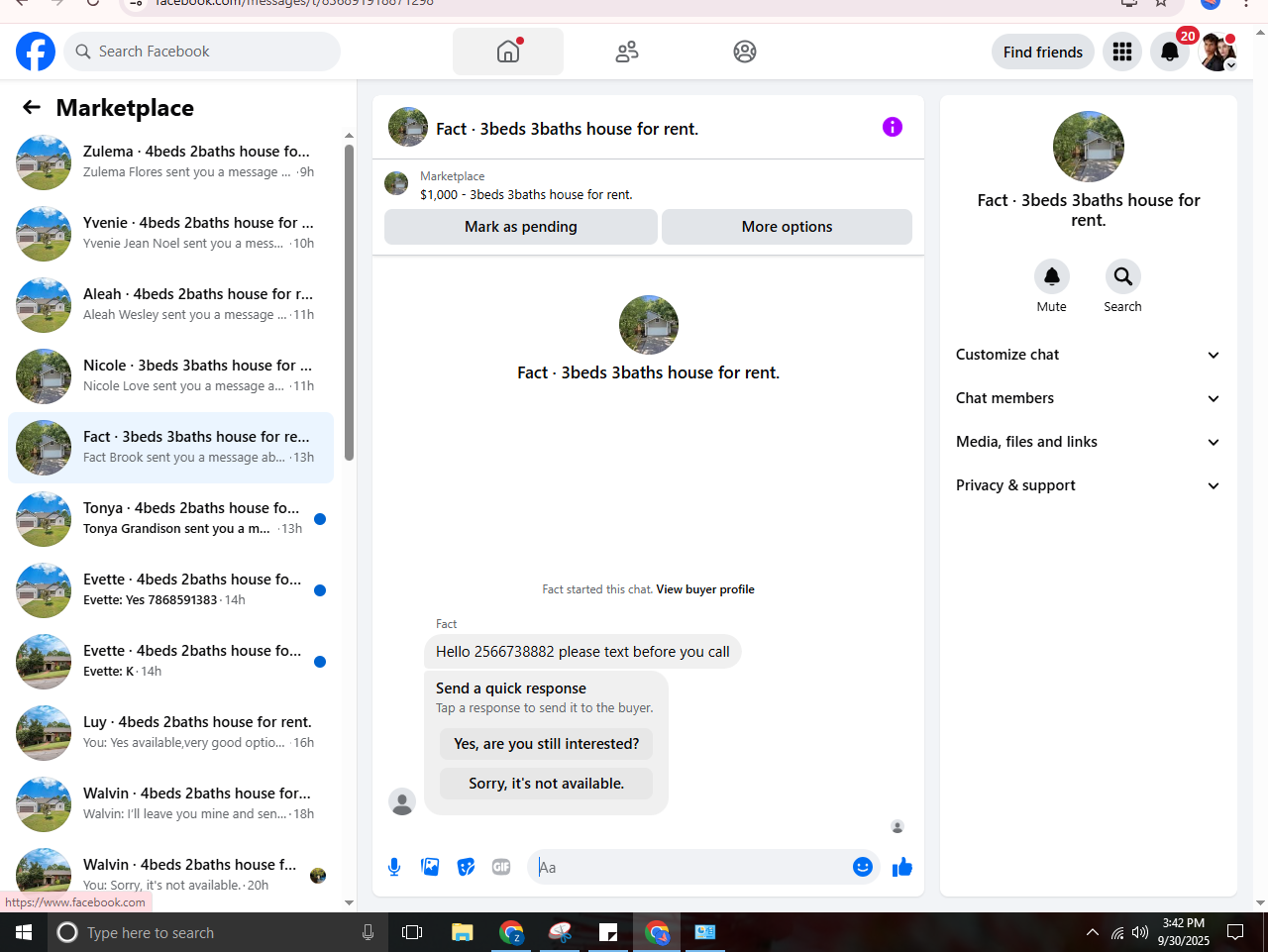Image resolution: width=1268 pixels, height=952 pixels.
Task: Open Task View on the taskbar
Action: (x=412, y=932)
